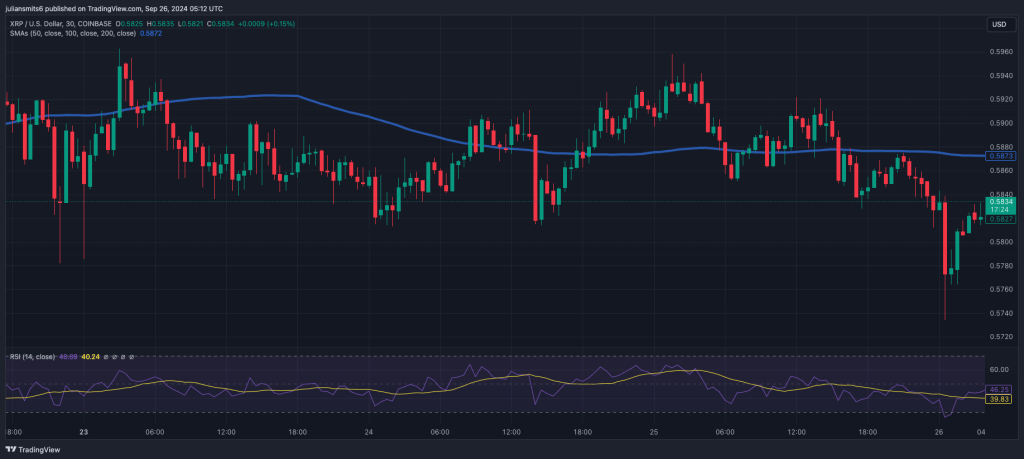Click the date label 26 on time axis
Viewport: 1024px width, 459px height.
[938, 432]
